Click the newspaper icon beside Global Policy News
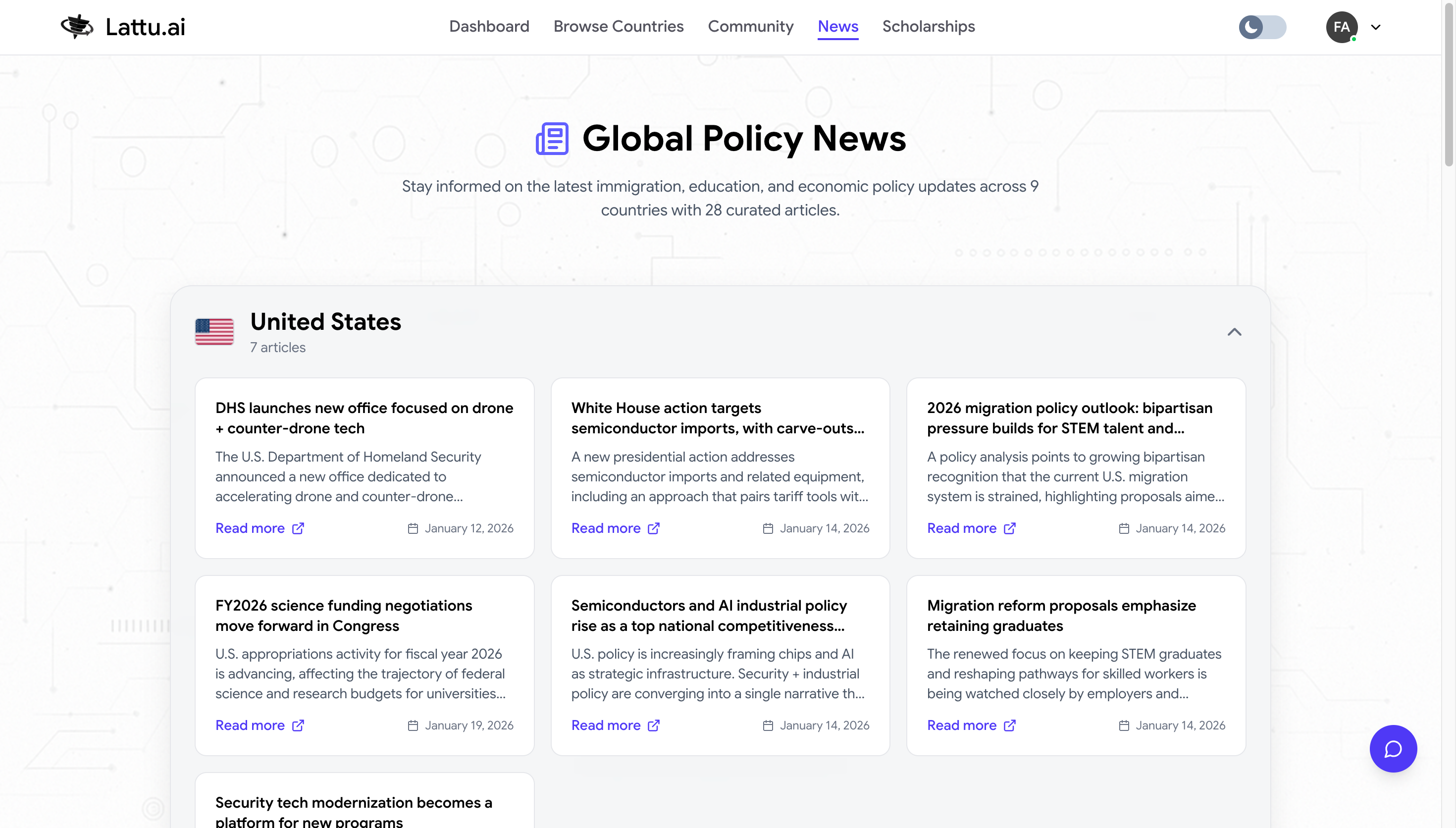 pyautogui.click(x=552, y=138)
